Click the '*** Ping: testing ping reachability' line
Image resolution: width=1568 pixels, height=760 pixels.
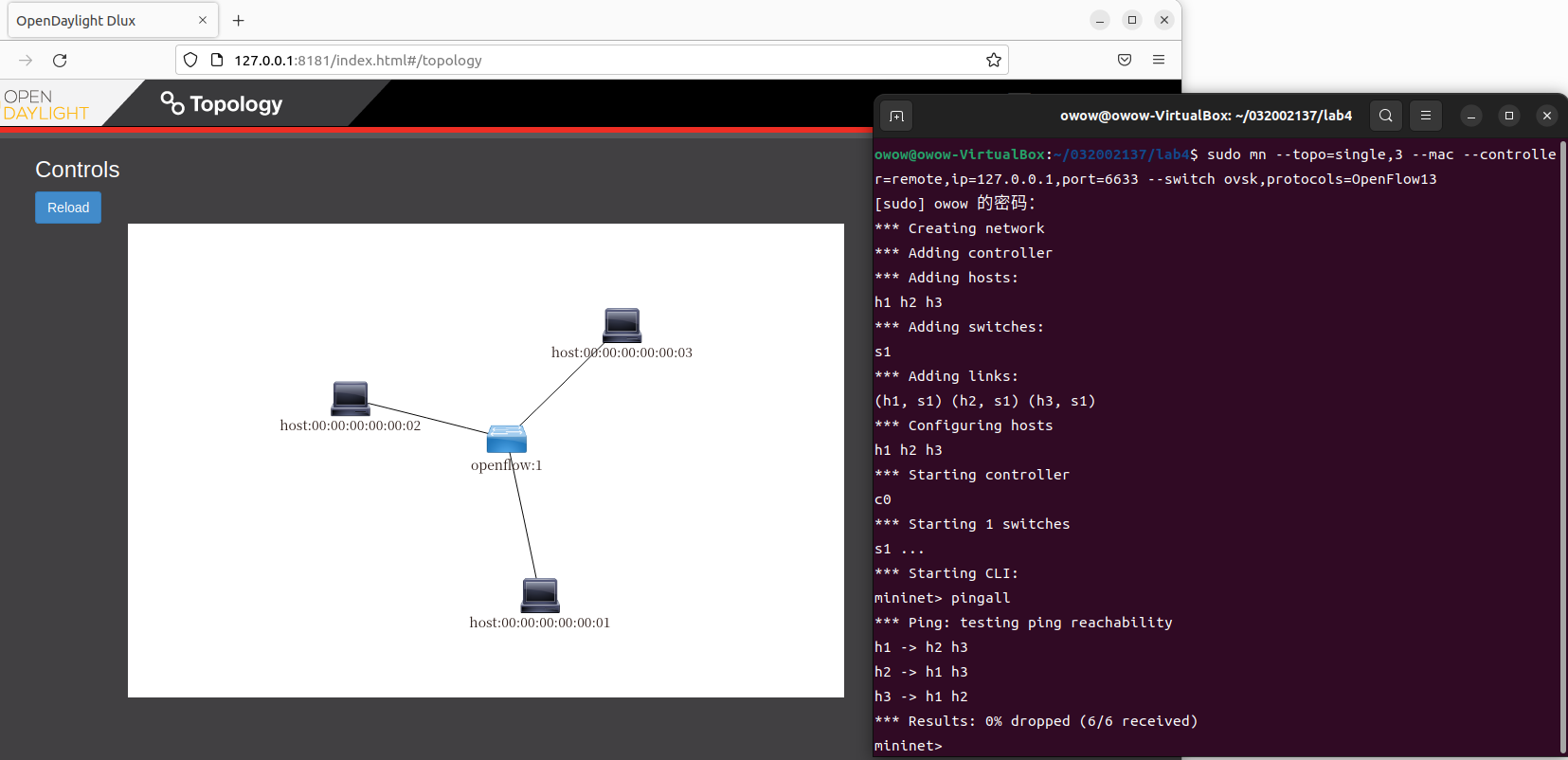click(x=1023, y=623)
